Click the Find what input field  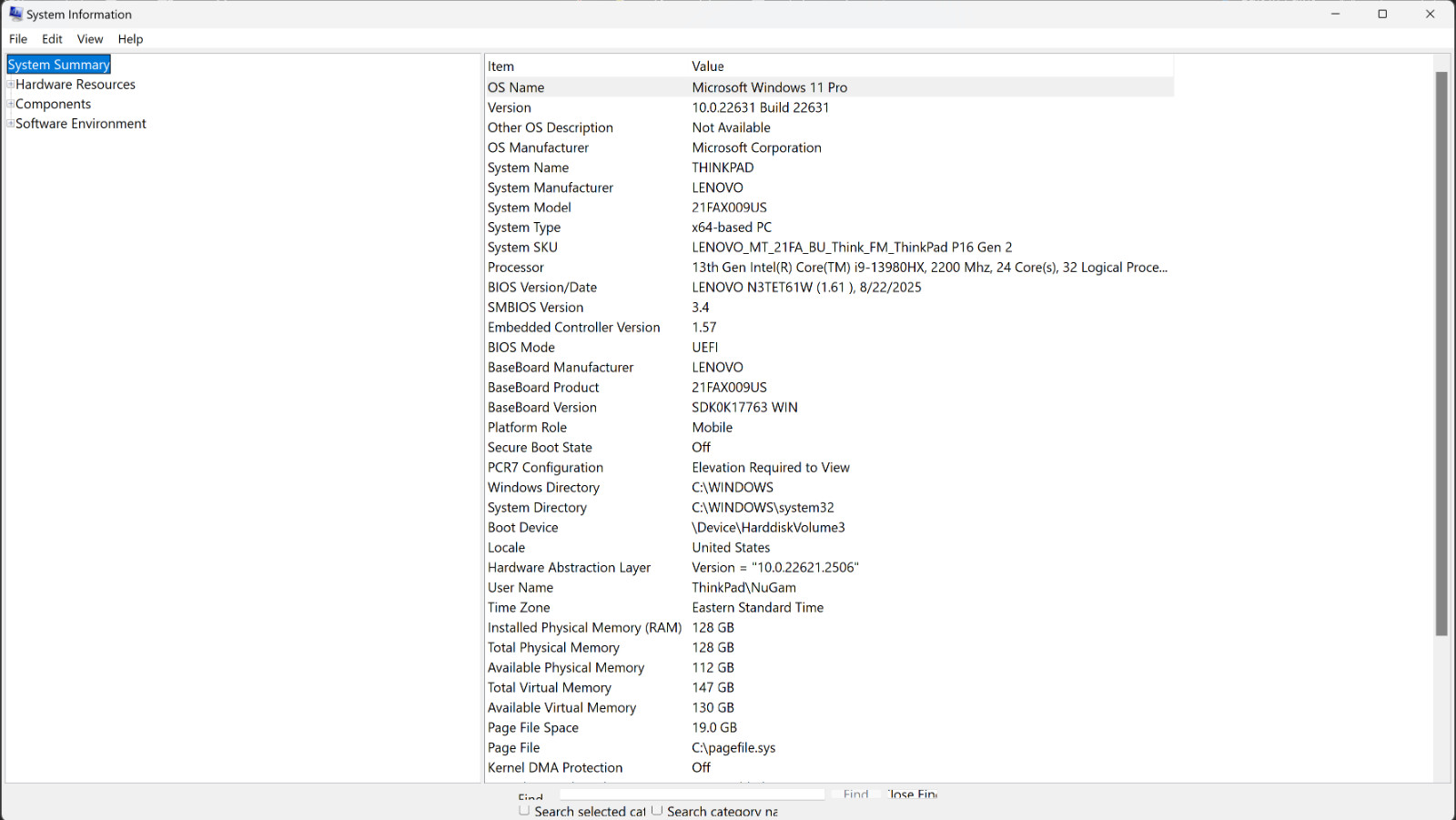tap(692, 795)
